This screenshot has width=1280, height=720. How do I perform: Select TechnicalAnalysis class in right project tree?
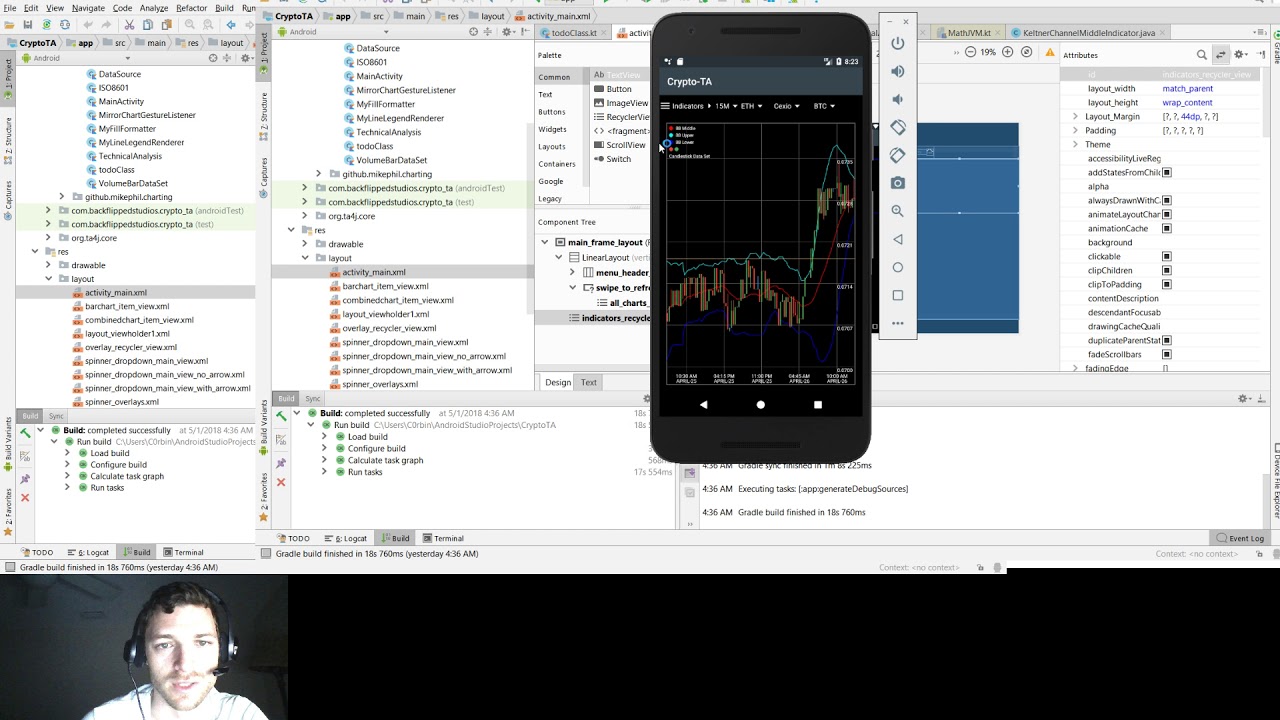[x=389, y=132]
